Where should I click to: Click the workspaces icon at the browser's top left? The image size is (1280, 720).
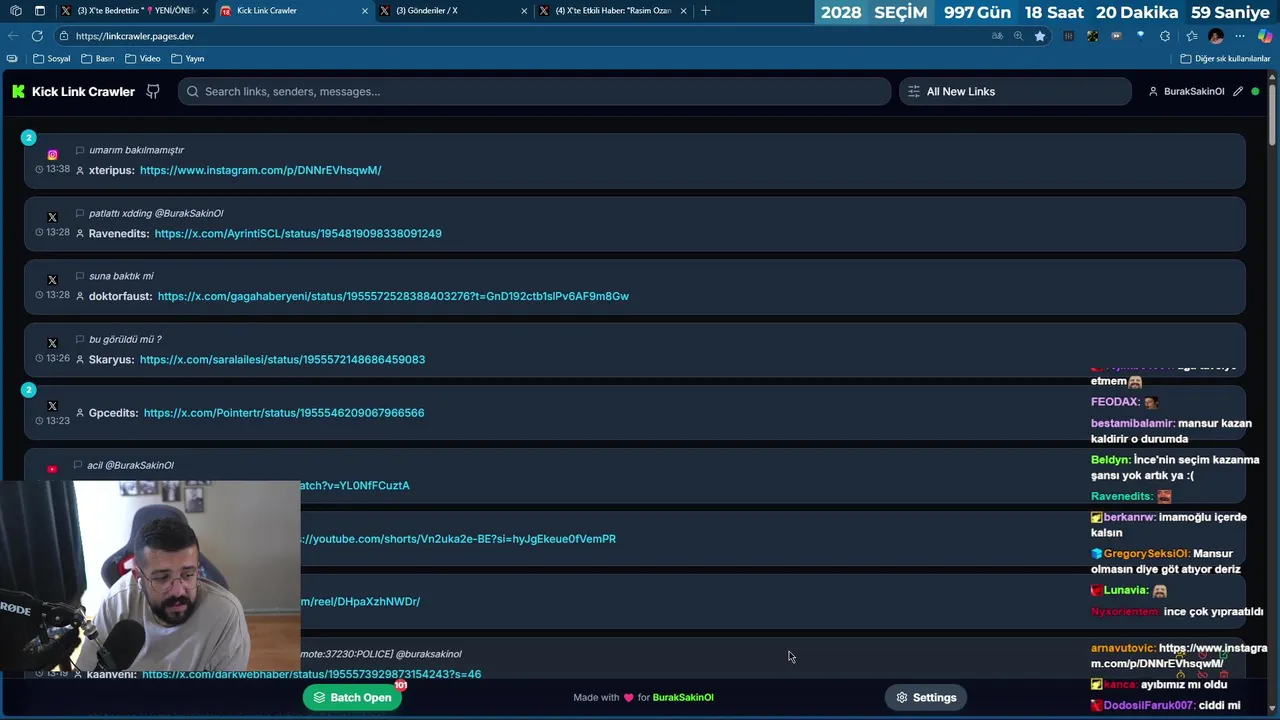[x=15, y=11]
